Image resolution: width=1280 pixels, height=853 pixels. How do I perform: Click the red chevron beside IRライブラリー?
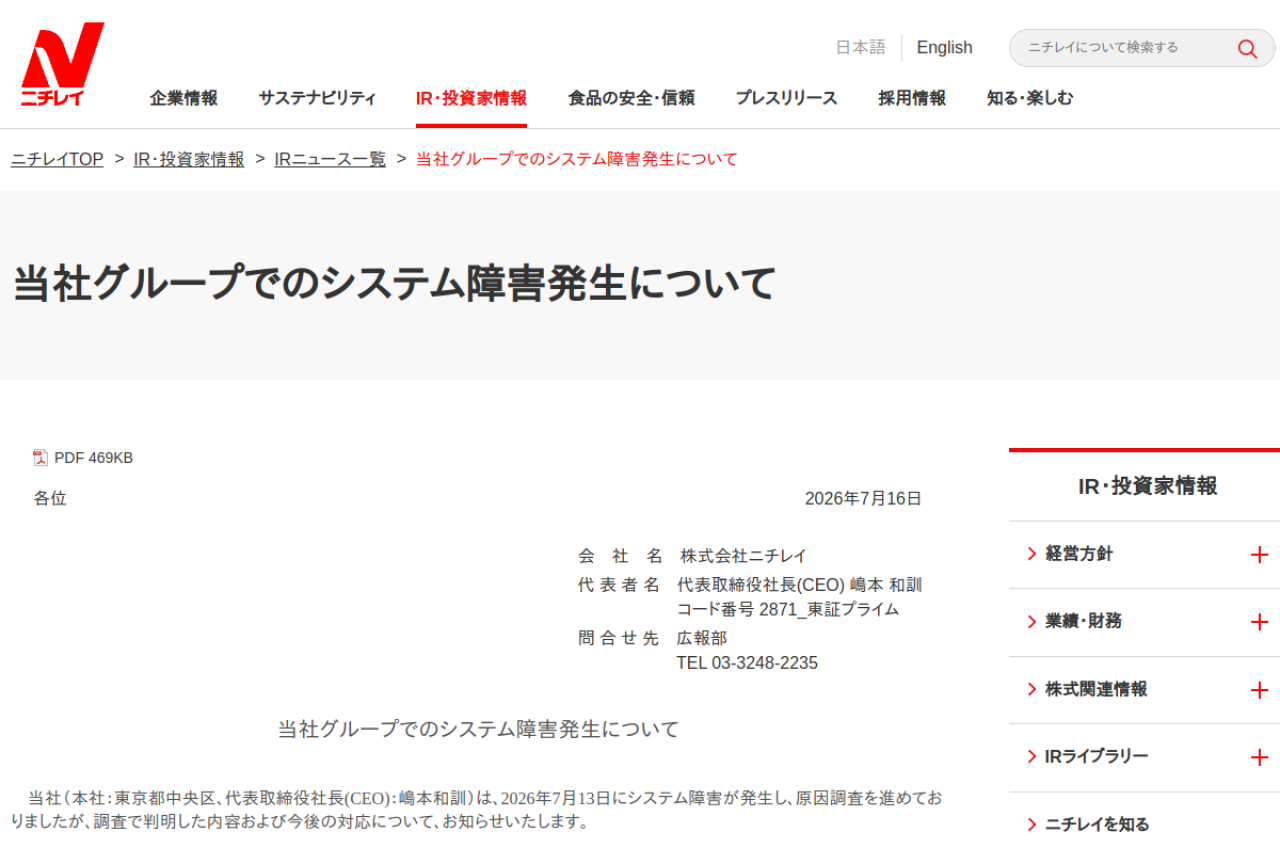(1031, 757)
